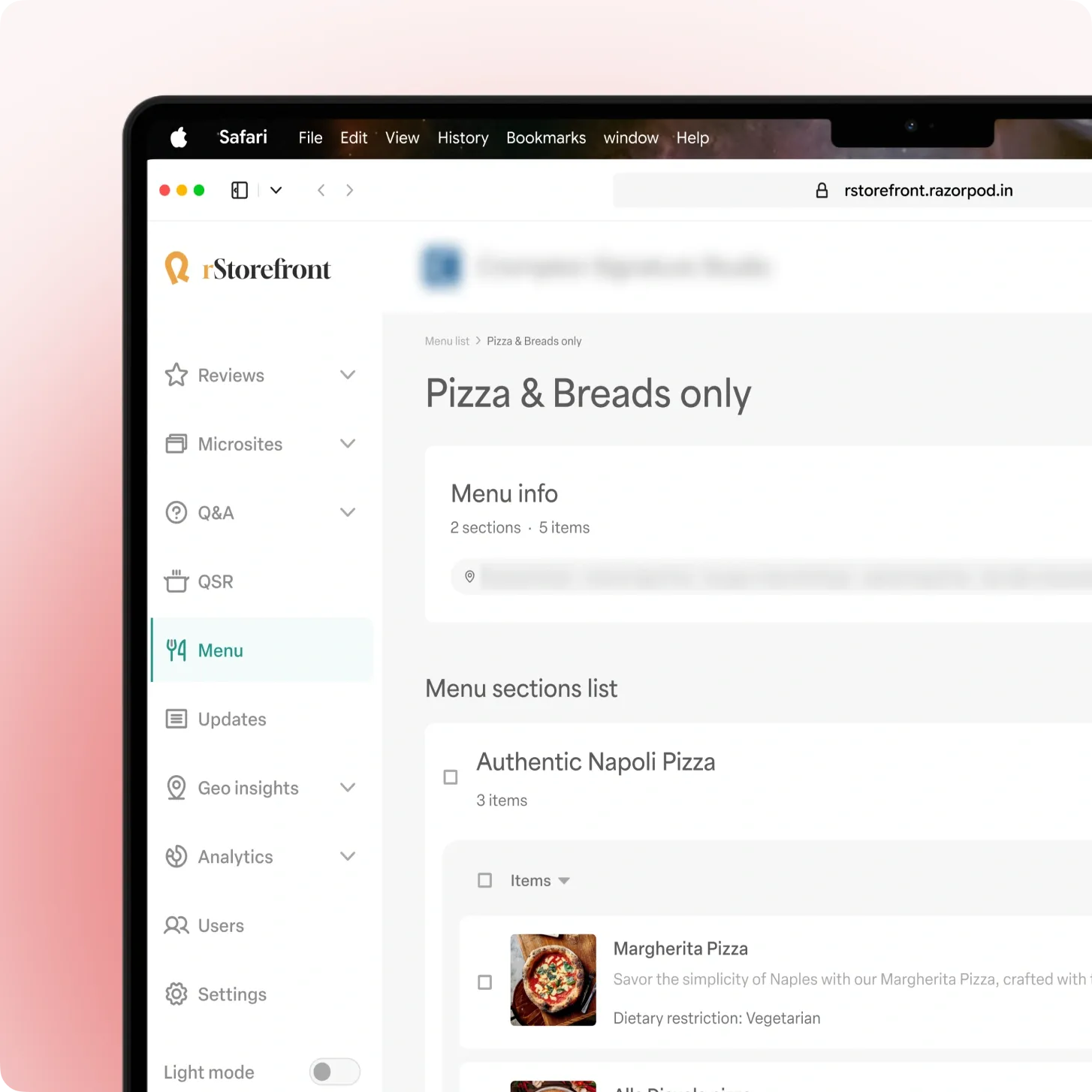Viewport: 1092px width, 1092px height.
Task: Open the File menu
Action: click(310, 137)
